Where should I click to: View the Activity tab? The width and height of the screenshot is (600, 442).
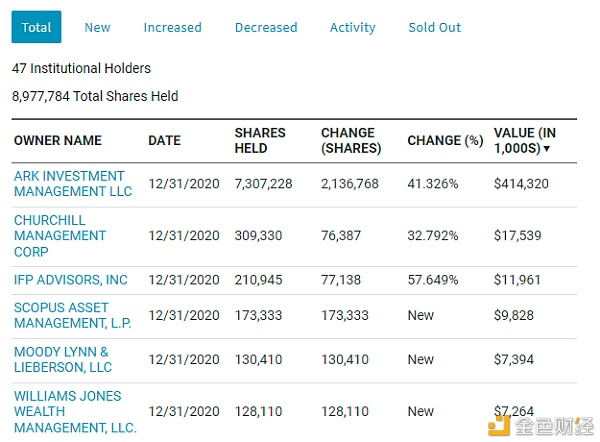tap(353, 27)
